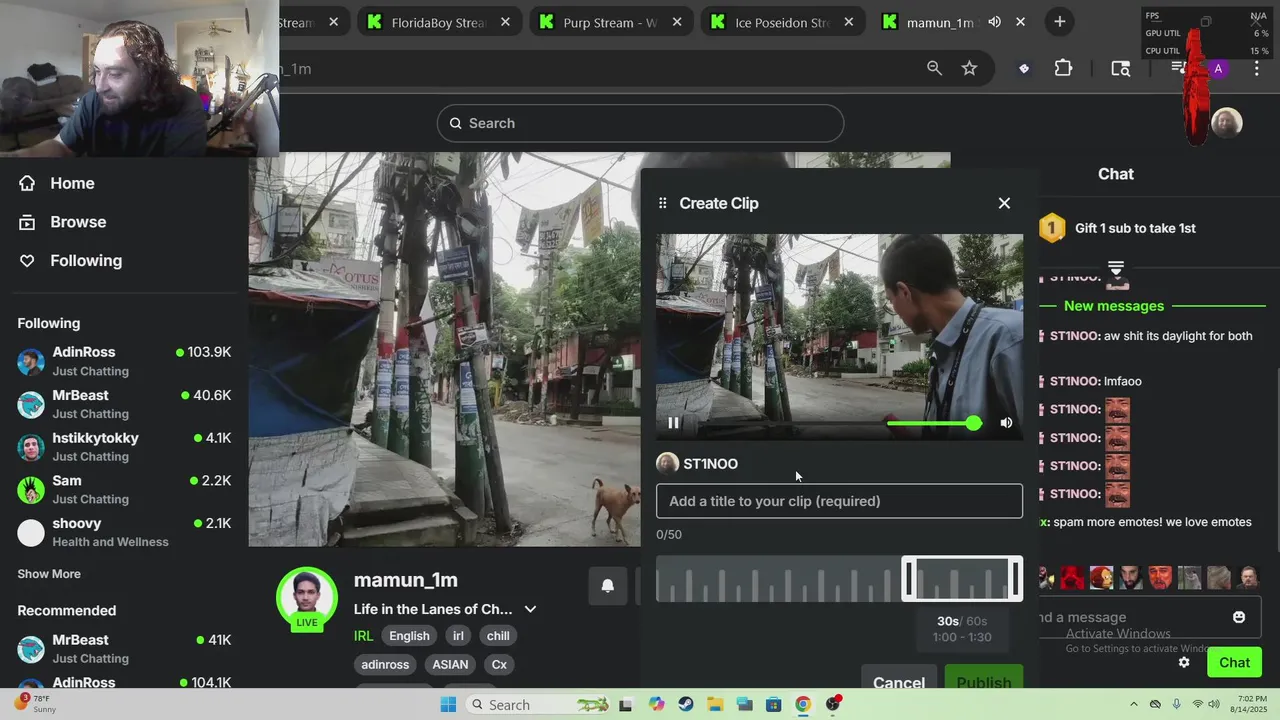The height and width of the screenshot is (720, 1280).
Task: Open Chrome from the taskbar
Action: [x=803, y=705]
